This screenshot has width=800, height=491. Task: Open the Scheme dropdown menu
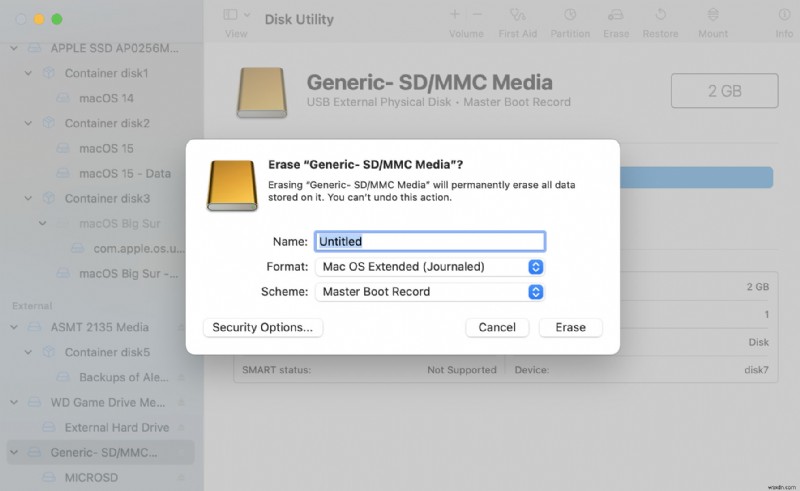pos(430,292)
